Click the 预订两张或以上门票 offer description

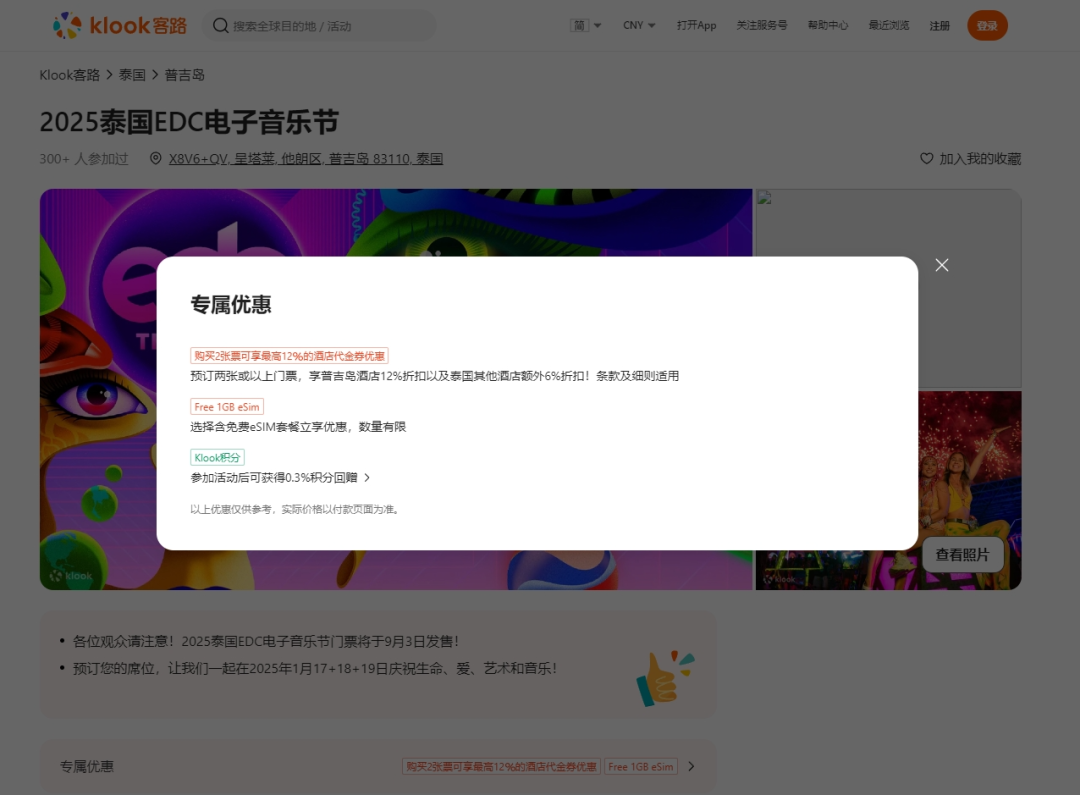tap(435, 376)
